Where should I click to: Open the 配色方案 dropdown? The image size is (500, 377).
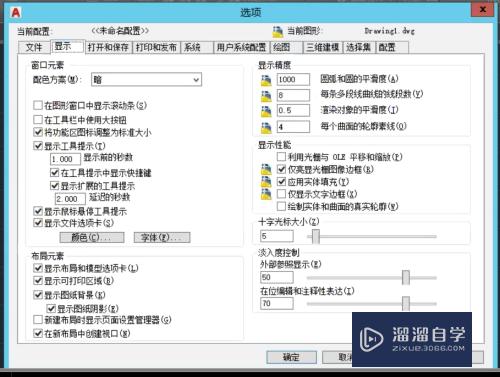click(146, 80)
